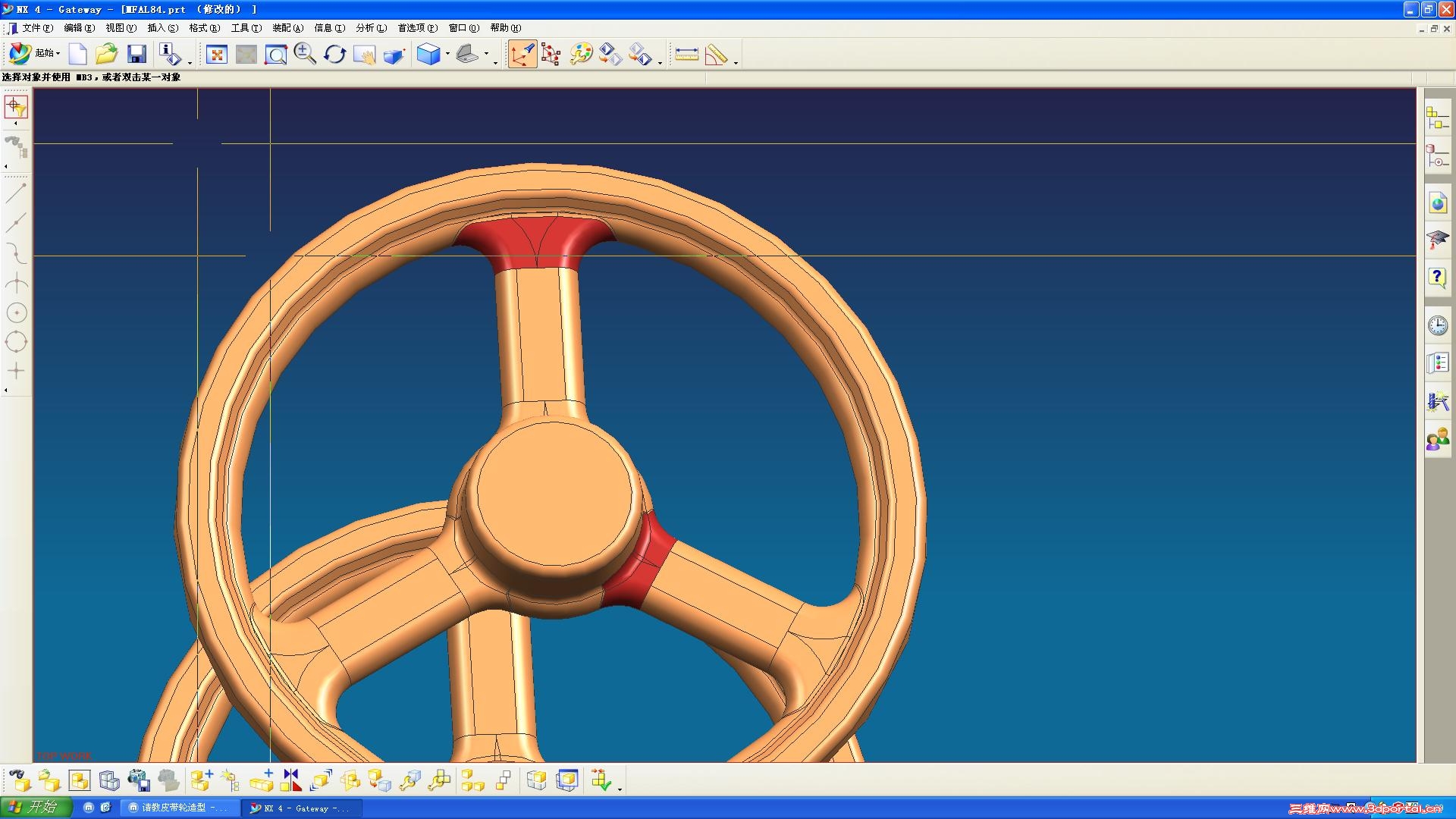This screenshot has width=1456, height=819.
Task: Open the History clock side tab
Action: [1437, 326]
